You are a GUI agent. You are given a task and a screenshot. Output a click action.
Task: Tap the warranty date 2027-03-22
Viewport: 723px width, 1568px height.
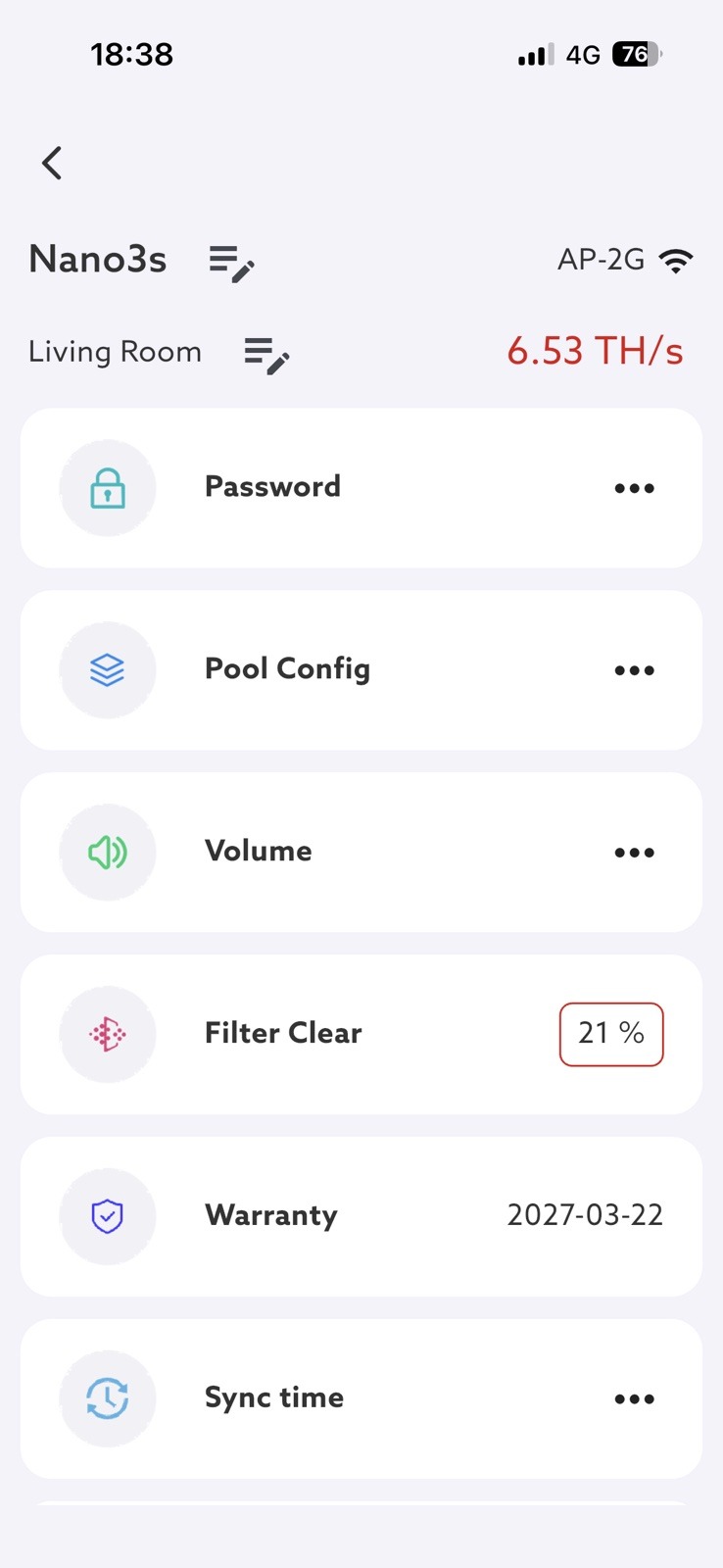click(x=585, y=1215)
